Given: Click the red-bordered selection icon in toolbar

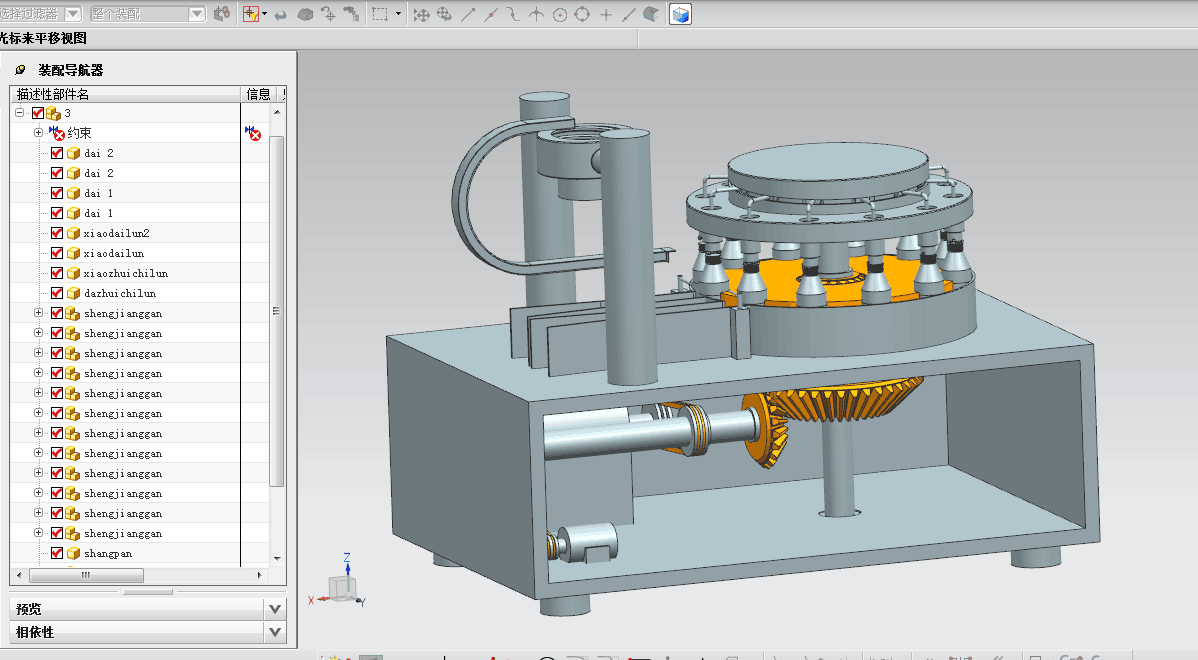Looking at the screenshot, I should click(x=251, y=14).
